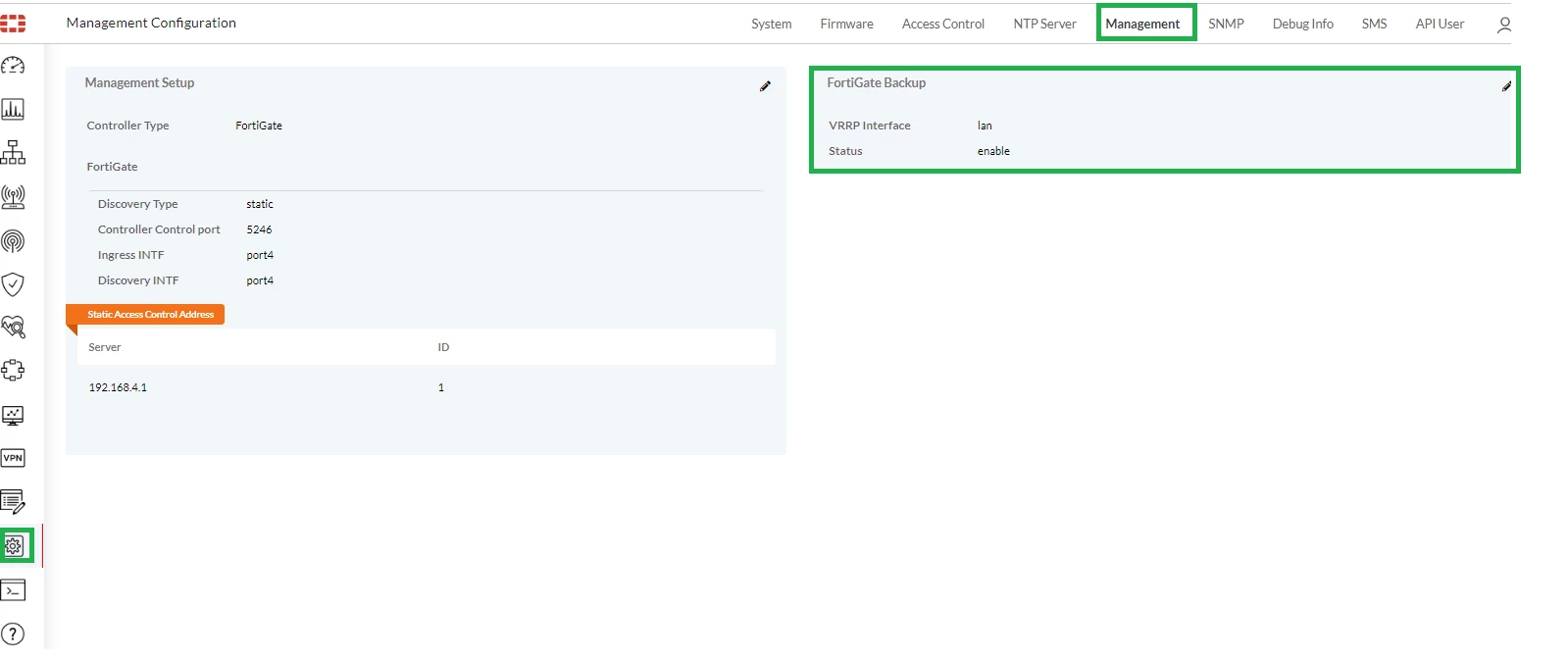The height and width of the screenshot is (659, 1568).
Task: Switch to the System tab
Action: click(x=772, y=24)
